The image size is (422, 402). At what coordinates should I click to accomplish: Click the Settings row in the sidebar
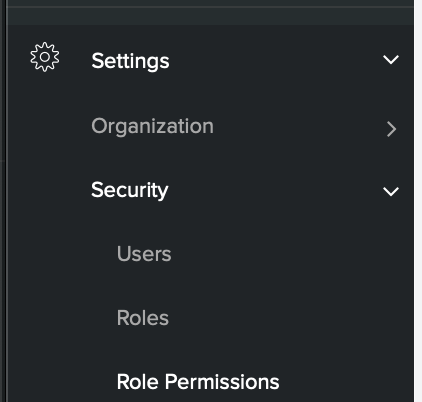pos(210,60)
